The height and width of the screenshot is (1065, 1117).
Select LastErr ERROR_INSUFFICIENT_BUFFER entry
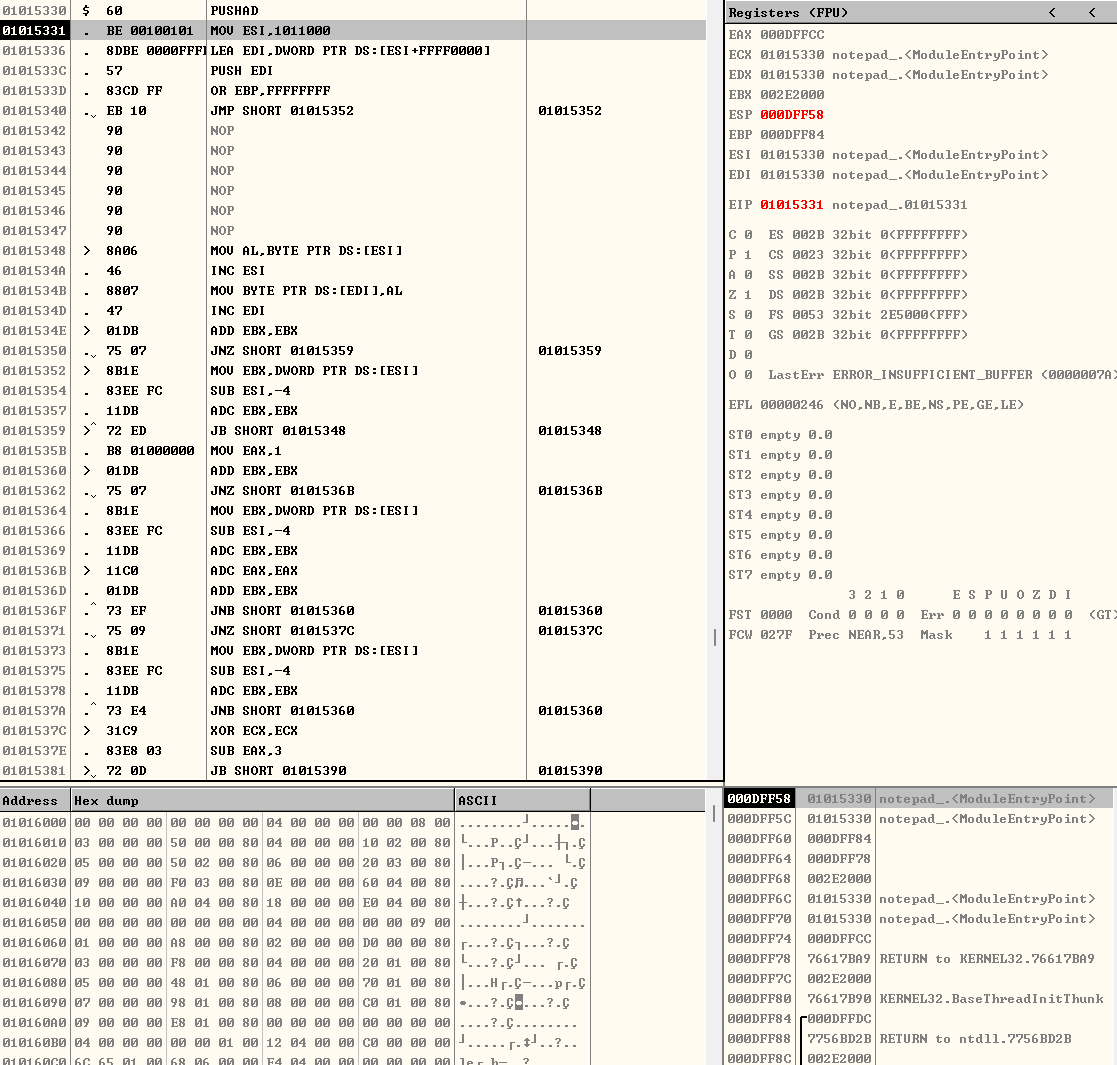pyautogui.click(x=942, y=374)
